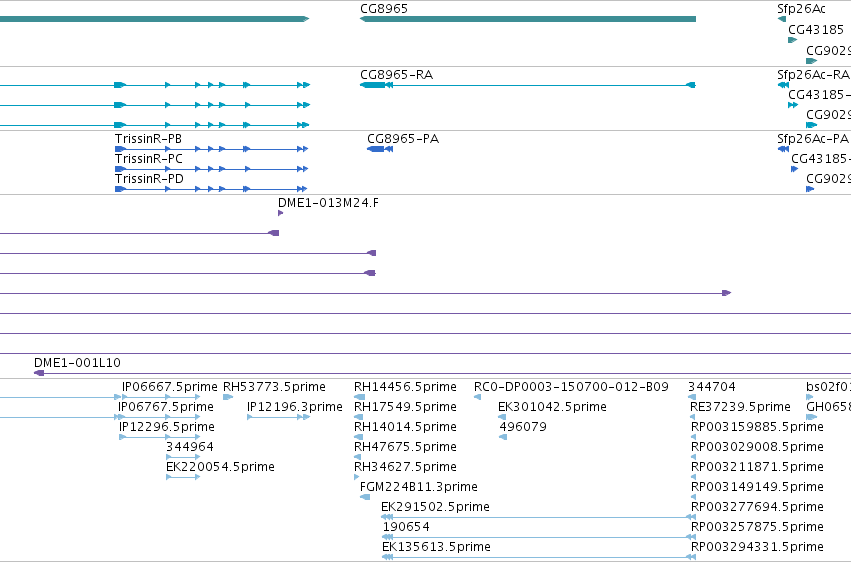Select the IP12196.3prime EST label
The width and height of the screenshot is (851, 562).
(x=295, y=407)
